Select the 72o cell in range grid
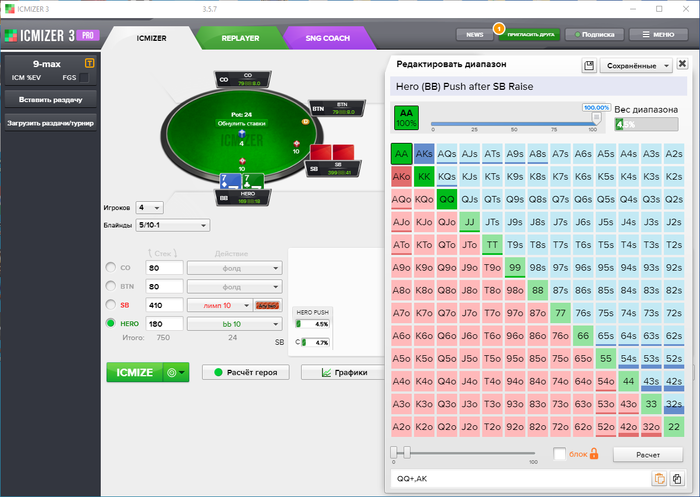The width and height of the screenshot is (700, 497). (x=560, y=426)
